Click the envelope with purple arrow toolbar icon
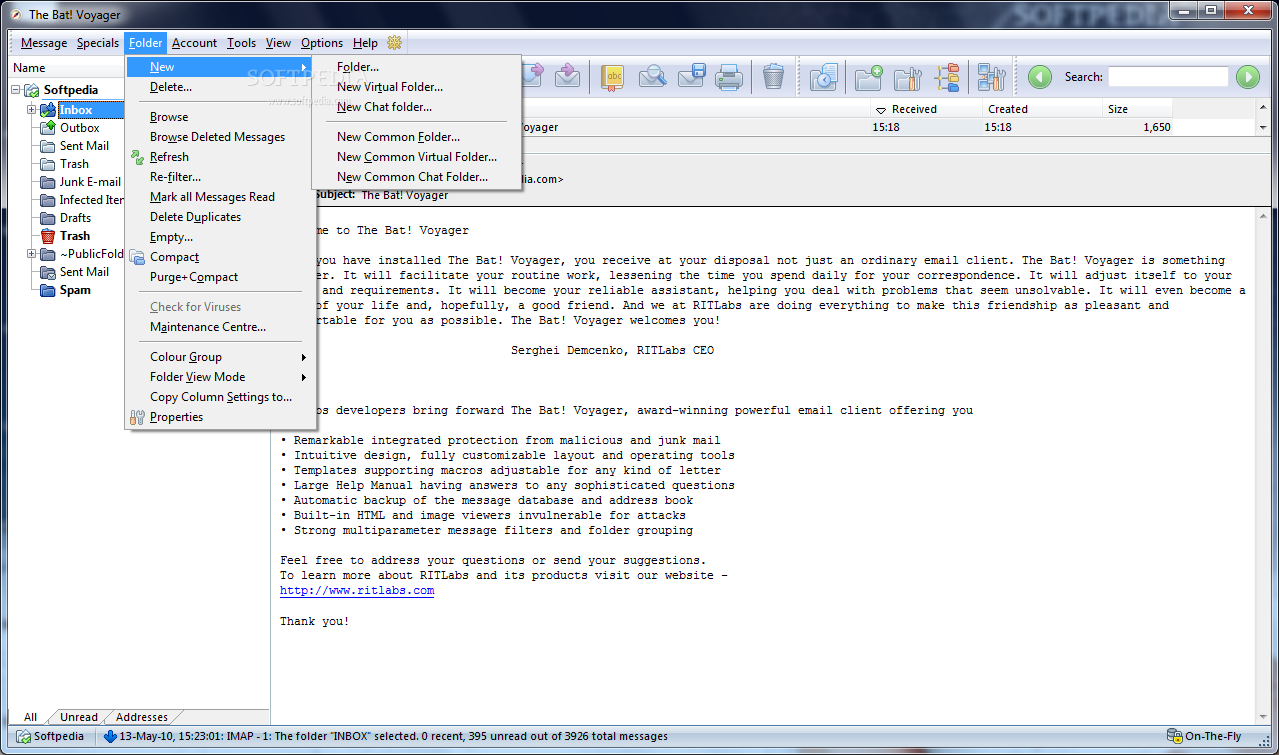This screenshot has width=1279, height=755. (x=568, y=76)
